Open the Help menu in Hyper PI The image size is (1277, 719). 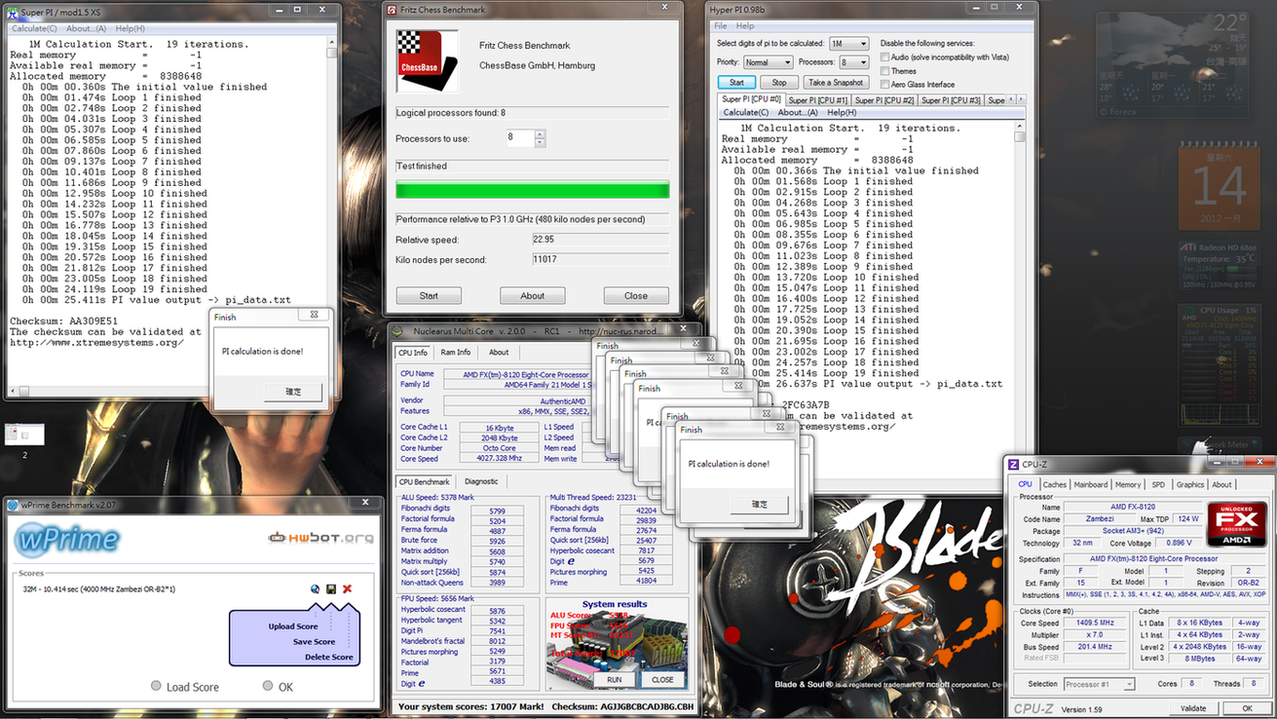pyautogui.click(x=745, y=26)
